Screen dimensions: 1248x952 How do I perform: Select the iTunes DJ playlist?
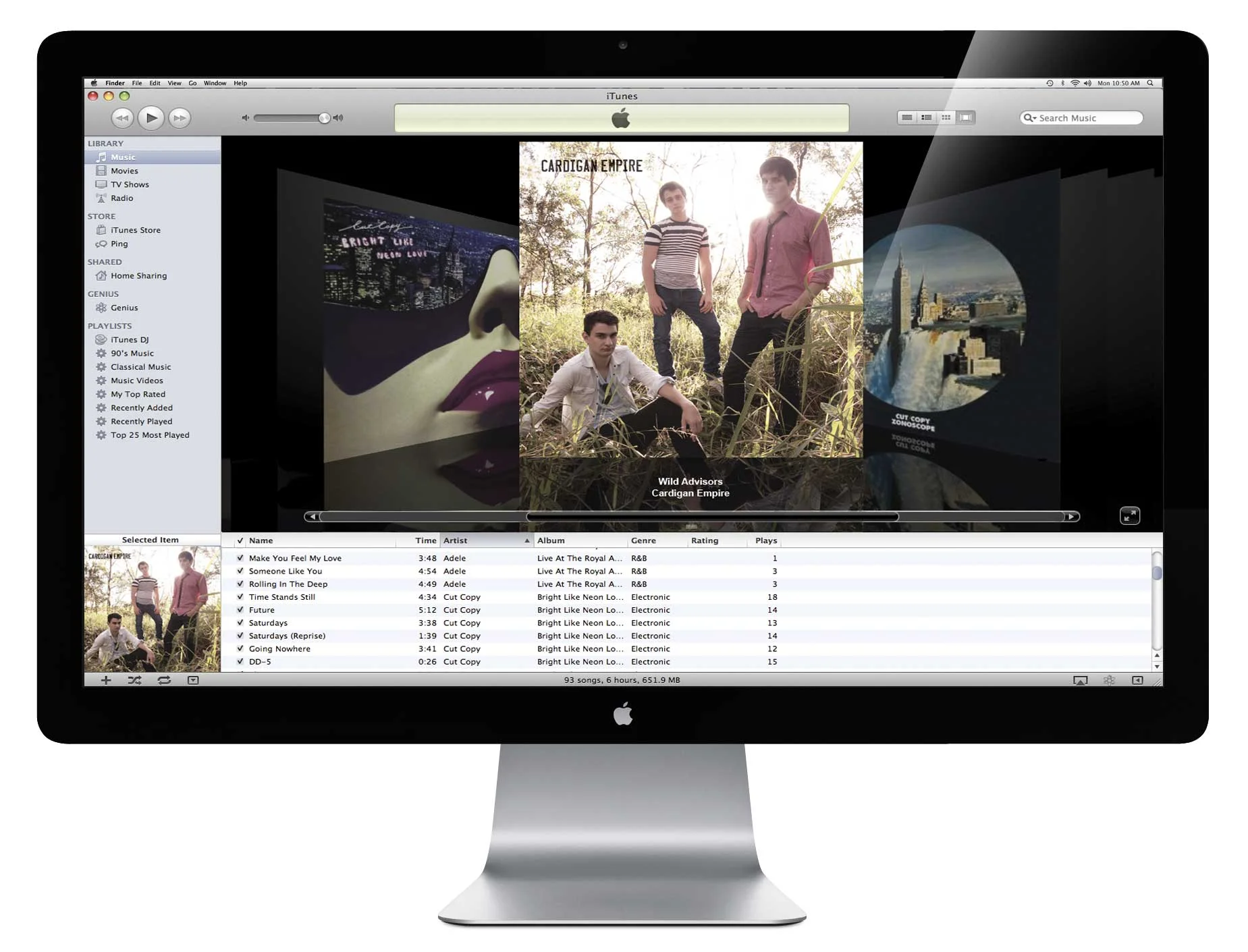(153, 339)
